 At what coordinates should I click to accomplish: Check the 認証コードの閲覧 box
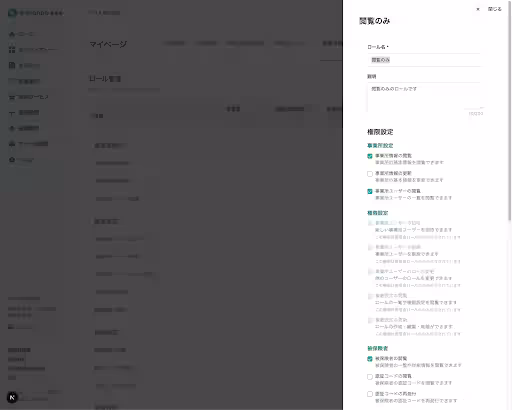tap(370, 377)
